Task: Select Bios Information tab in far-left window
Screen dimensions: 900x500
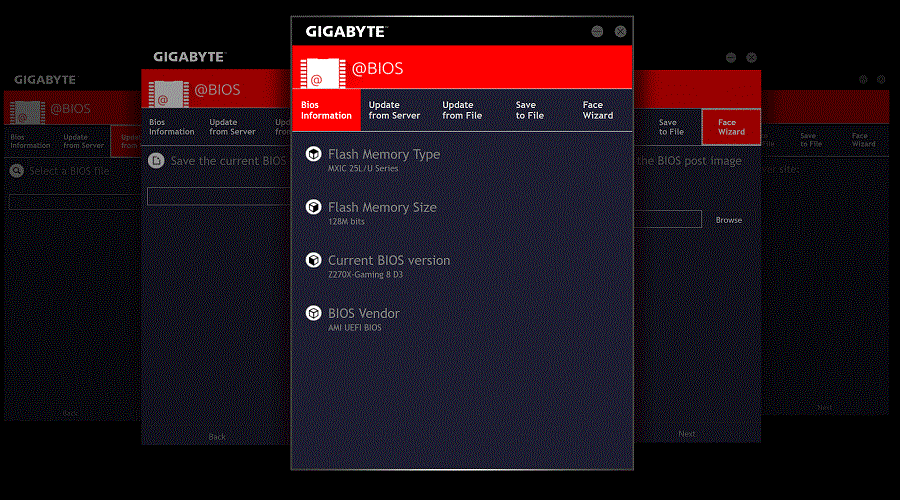Action: click(x=30, y=141)
